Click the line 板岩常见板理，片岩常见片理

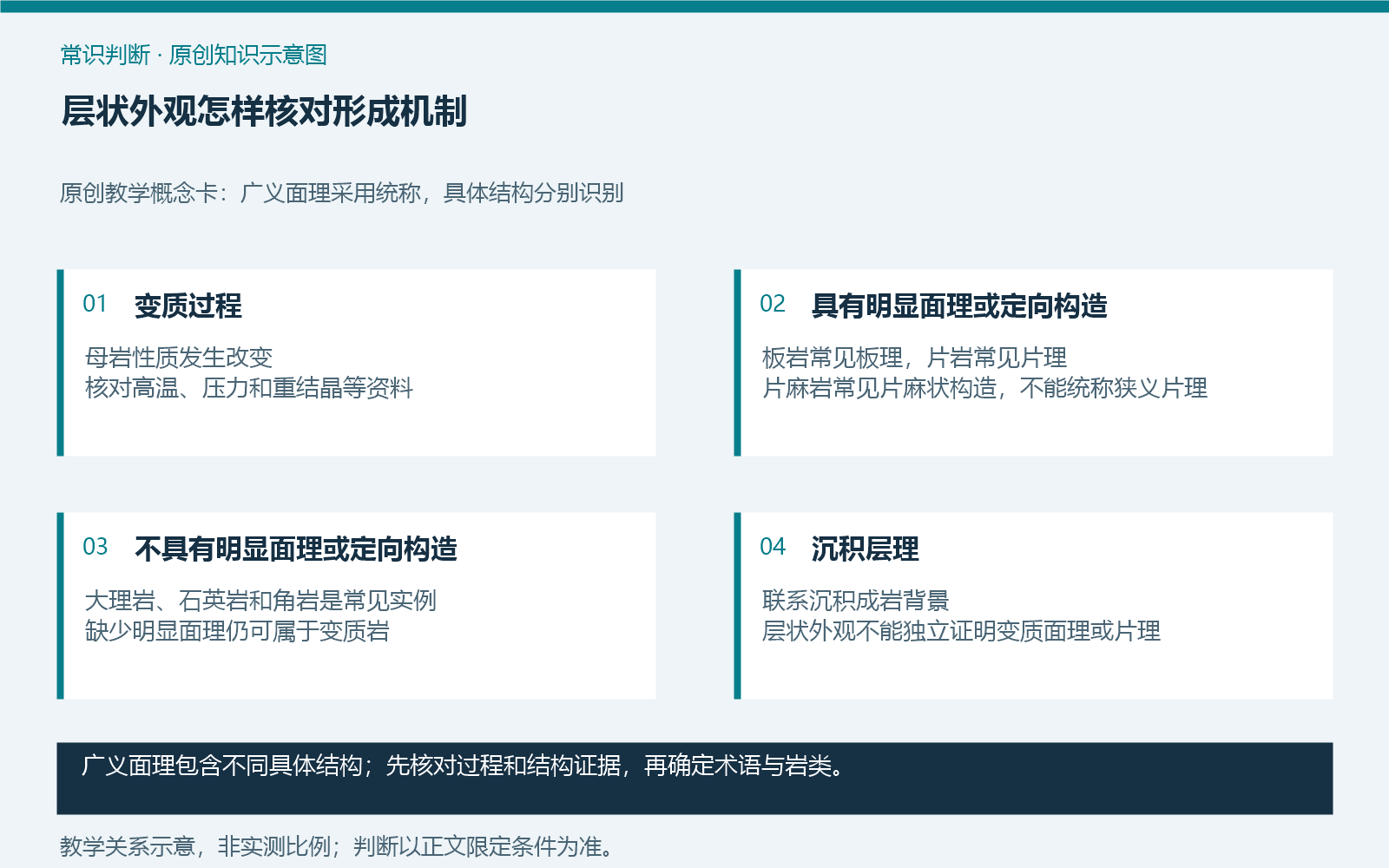(914, 358)
